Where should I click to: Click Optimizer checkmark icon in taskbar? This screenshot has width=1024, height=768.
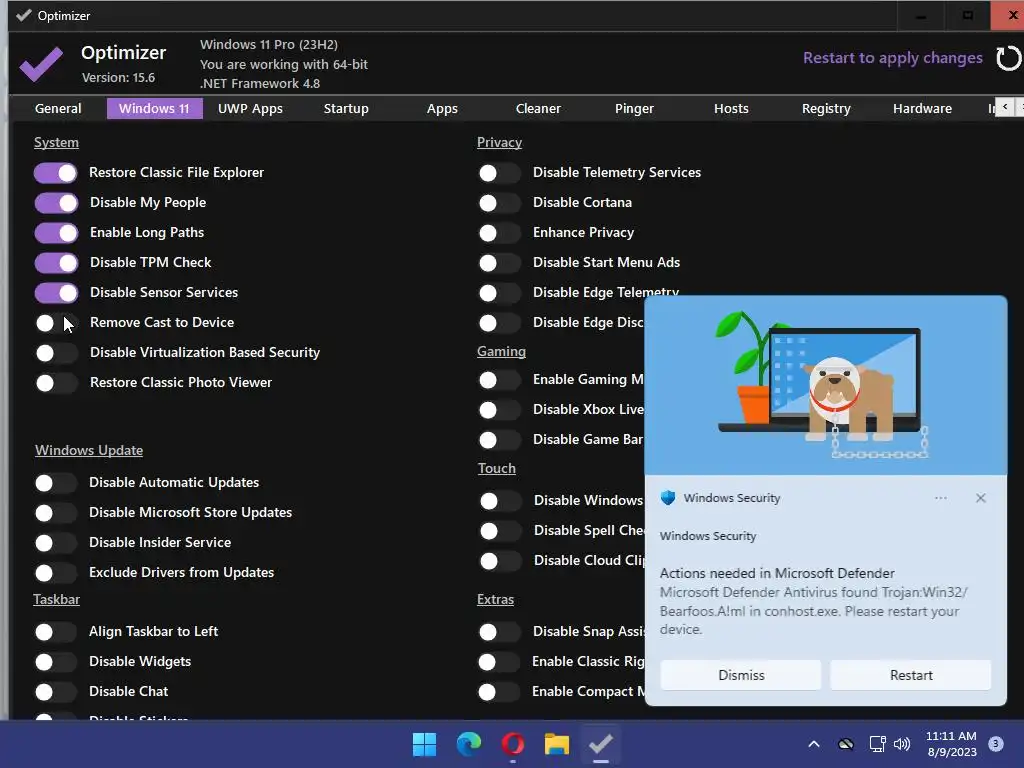click(x=601, y=744)
